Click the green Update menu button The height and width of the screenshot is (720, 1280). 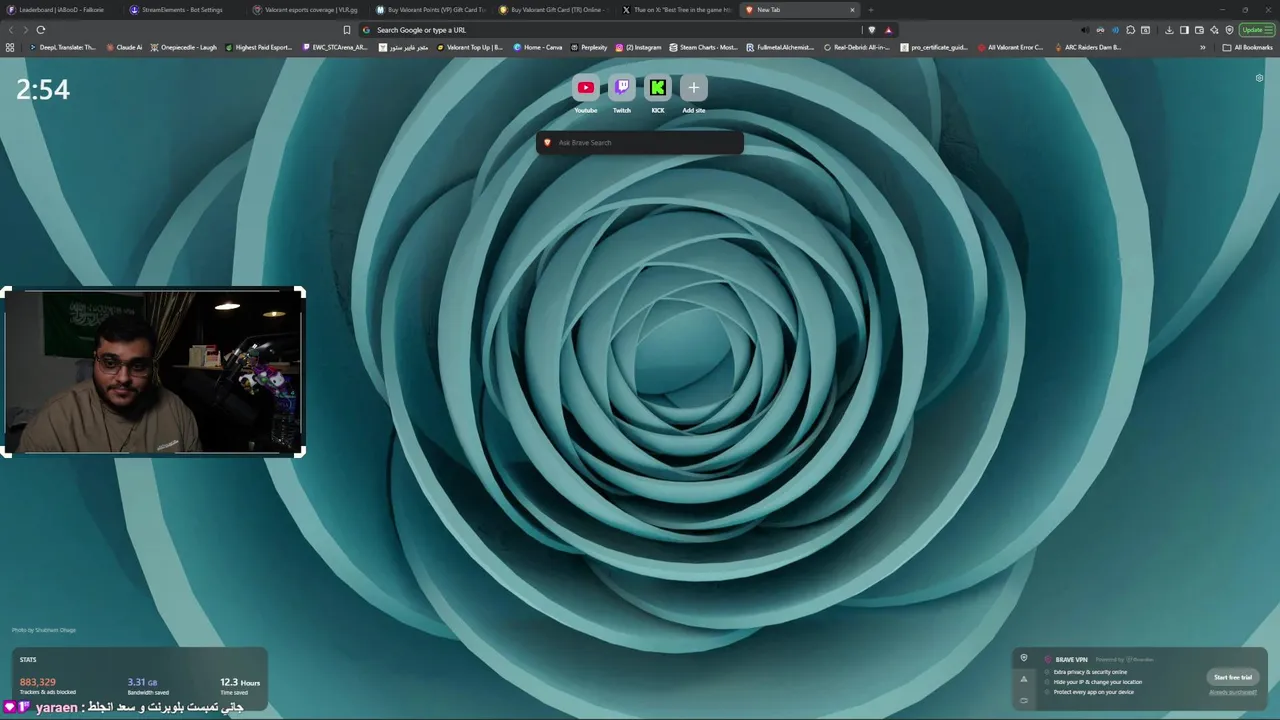1257,30
